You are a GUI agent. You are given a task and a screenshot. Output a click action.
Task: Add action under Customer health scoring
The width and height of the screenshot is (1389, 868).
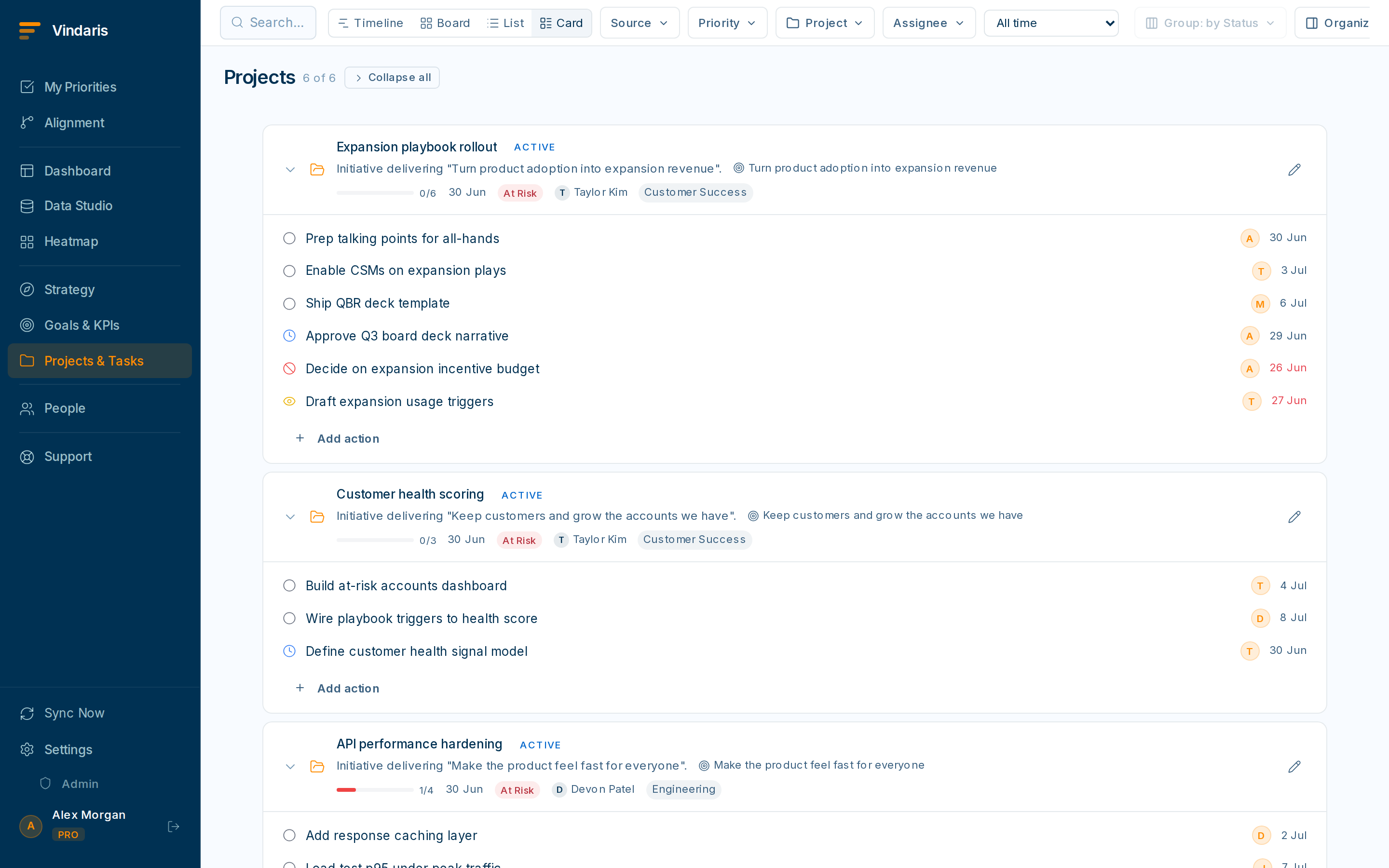coord(338,688)
